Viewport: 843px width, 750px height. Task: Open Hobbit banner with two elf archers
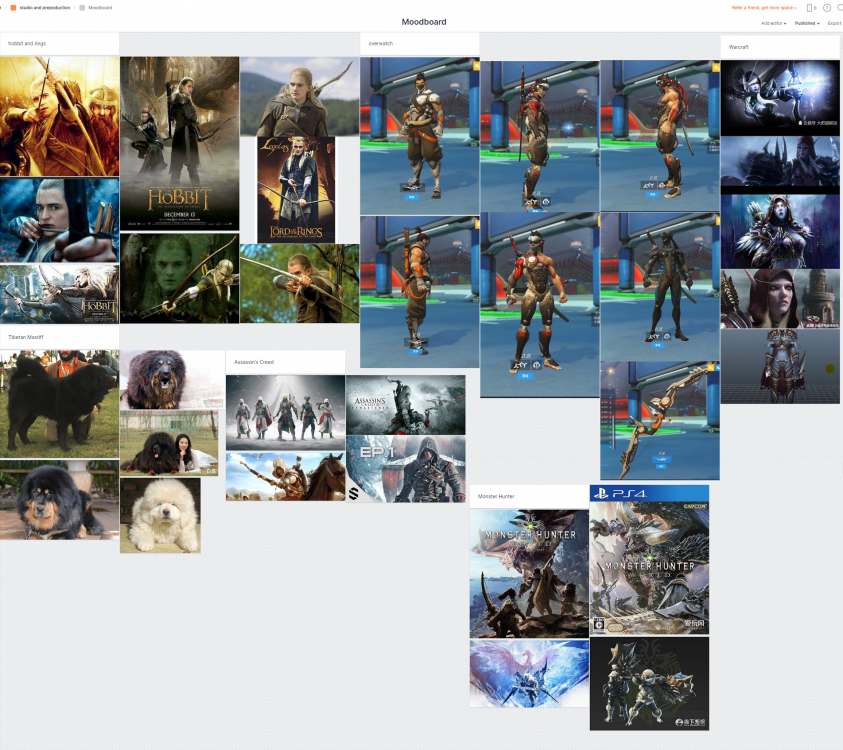coord(60,294)
